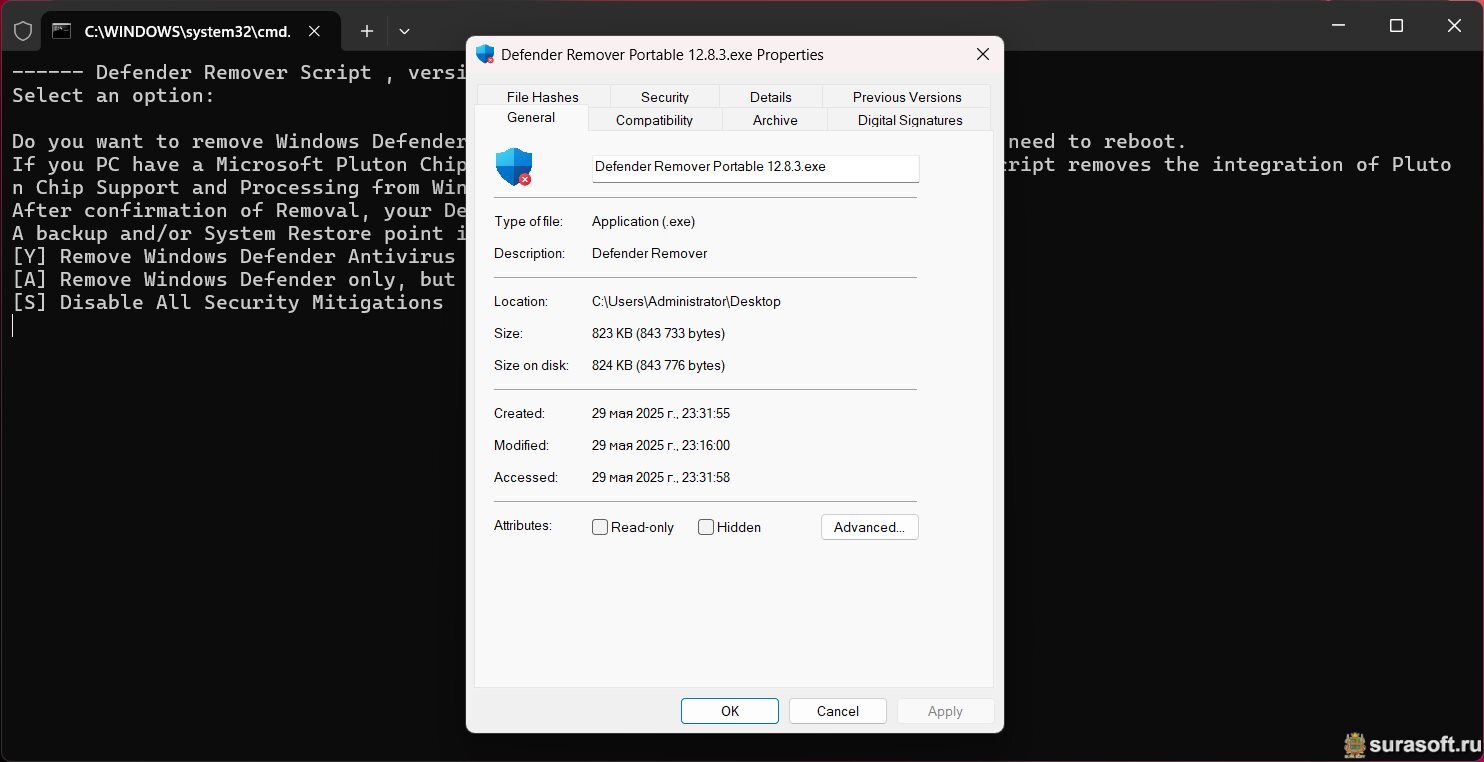1484x762 pixels.
Task: Click the location path C:\Users\Administrator\Desktop
Action: tap(686, 301)
